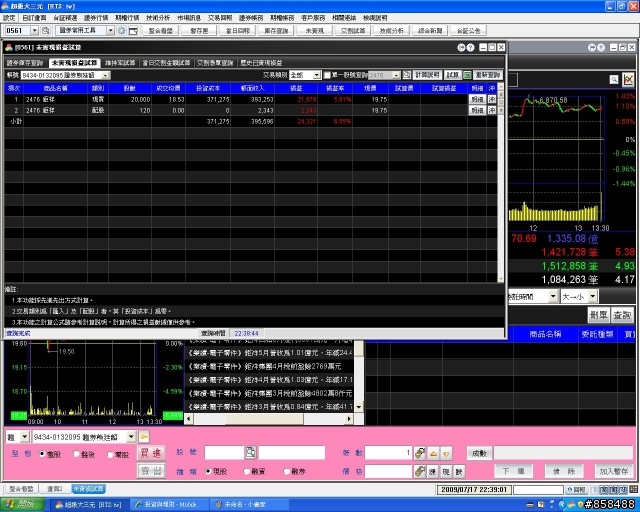This screenshot has height=512, width=640.
Task: Open the 9434-0132095 account dropdown in the order panel
Action: coord(131,437)
